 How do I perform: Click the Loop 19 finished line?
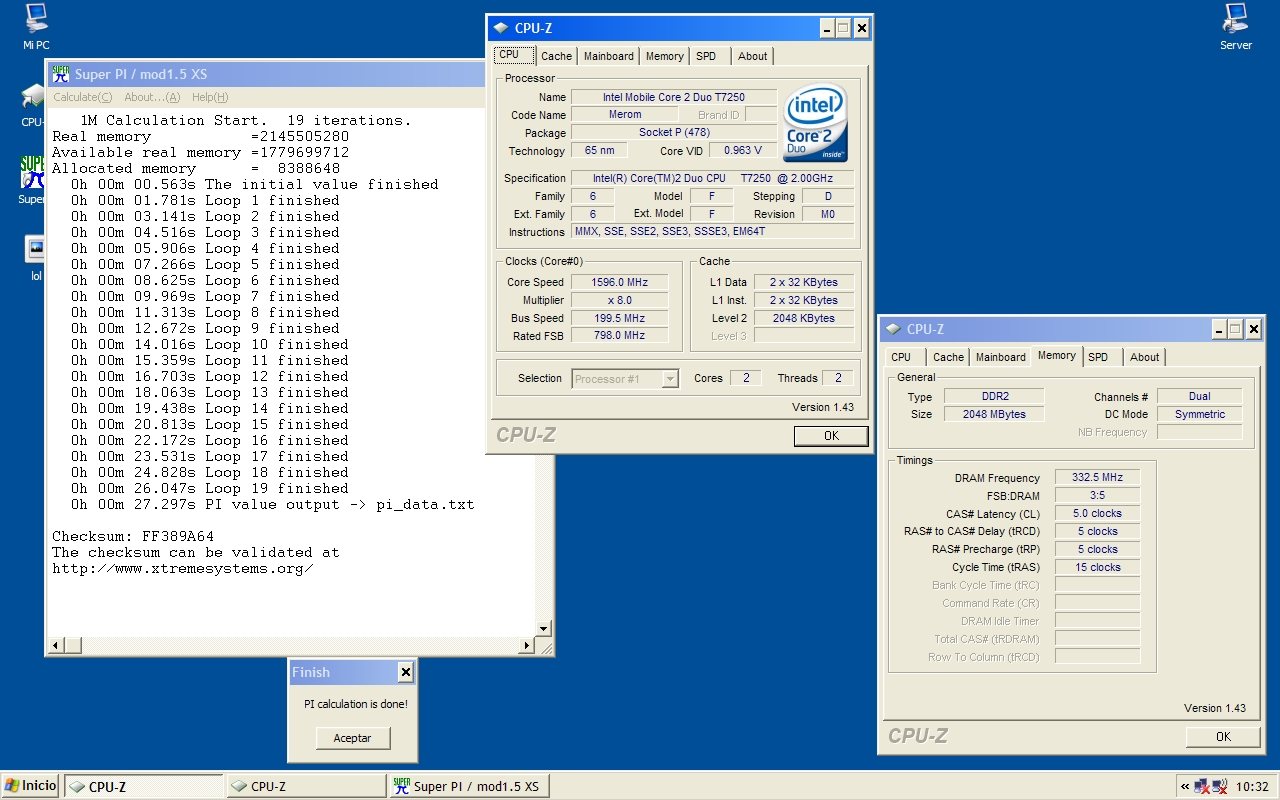[x=210, y=488]
